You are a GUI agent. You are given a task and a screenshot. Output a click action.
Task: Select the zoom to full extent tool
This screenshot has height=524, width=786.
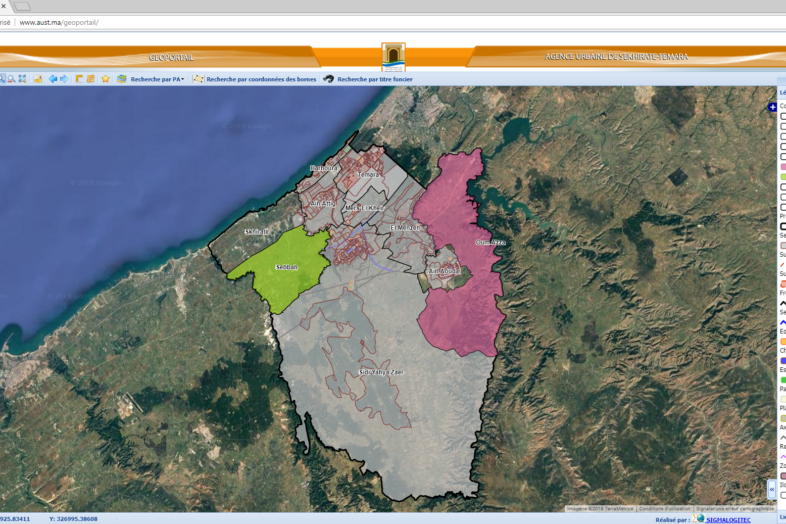click(x=22, y=79)
